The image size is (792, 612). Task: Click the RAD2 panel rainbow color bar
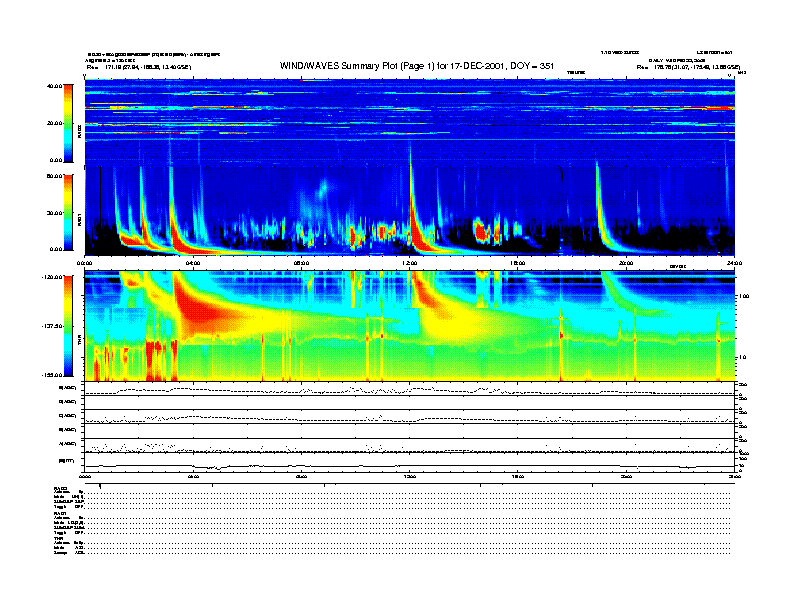coord(68,123)
